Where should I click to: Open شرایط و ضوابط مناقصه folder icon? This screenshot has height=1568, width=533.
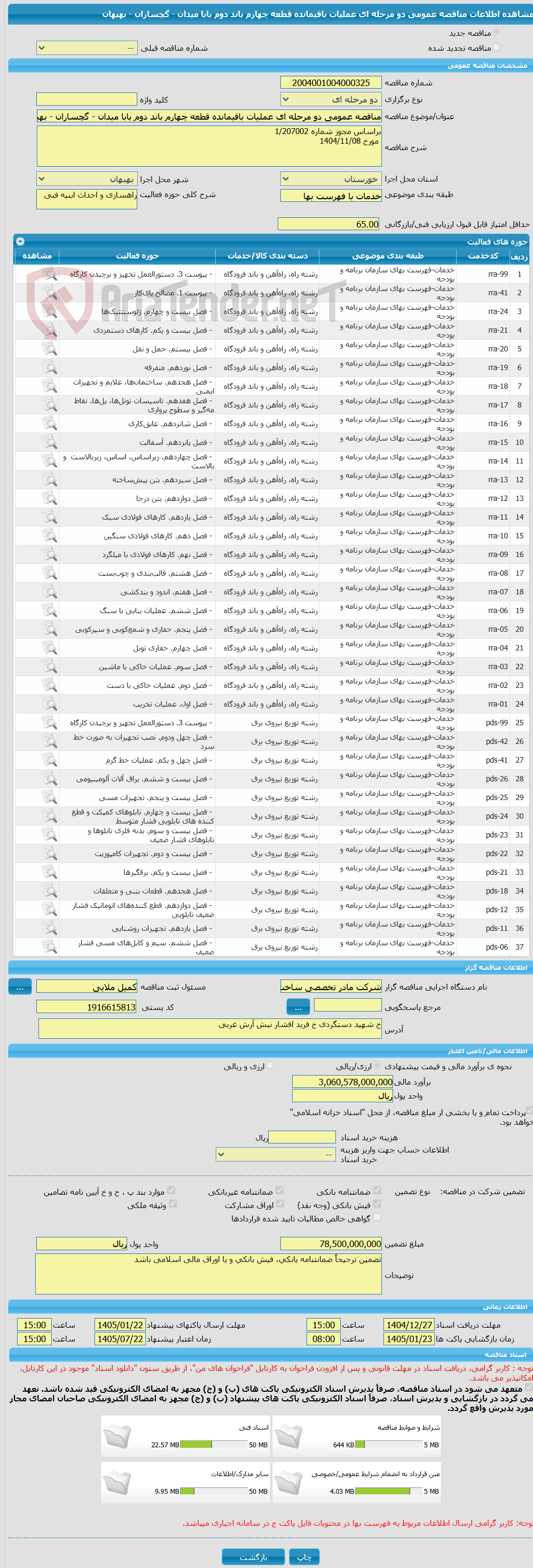[x=288, y=1437]
